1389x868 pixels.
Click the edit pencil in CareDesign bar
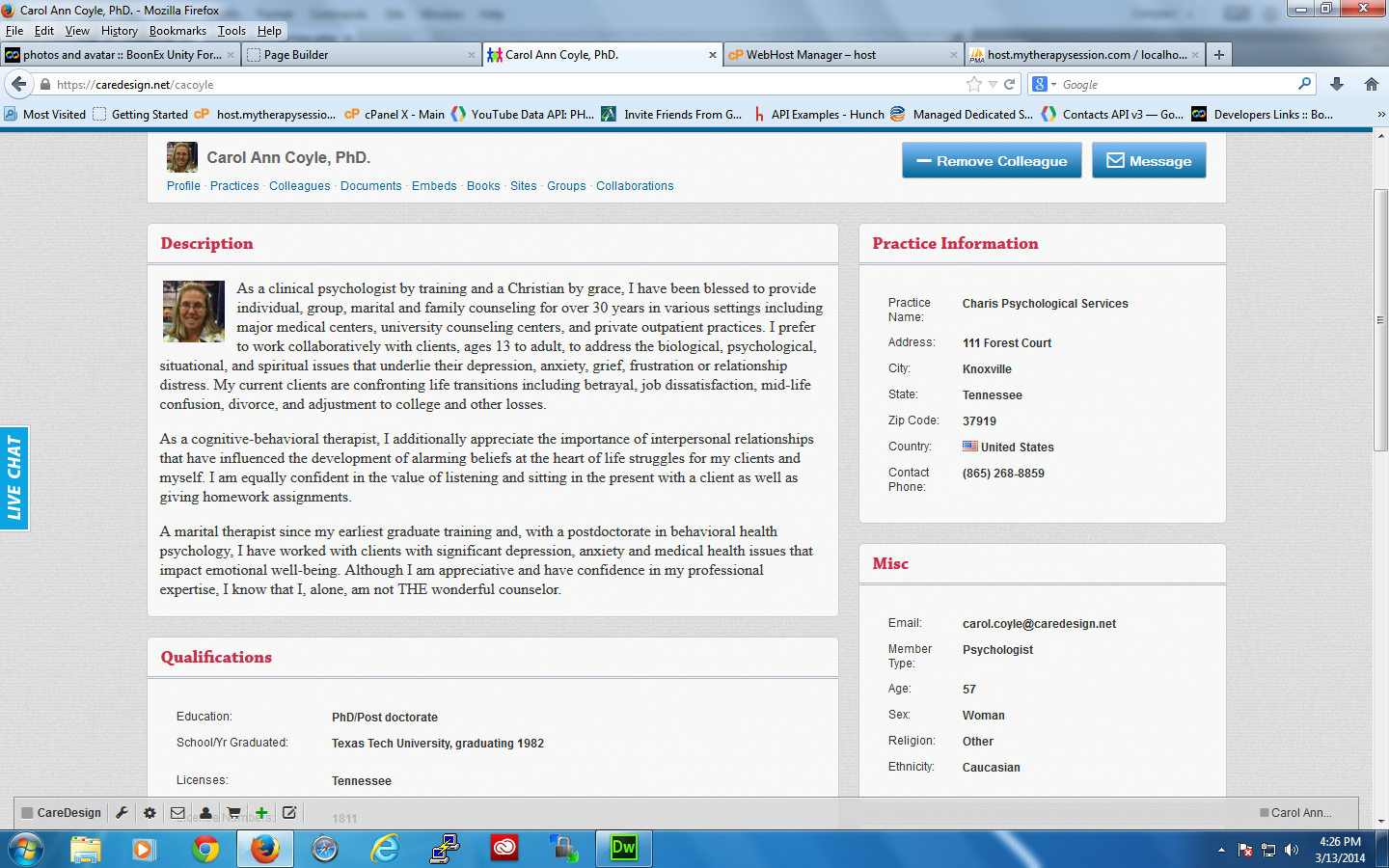[289, 813]
